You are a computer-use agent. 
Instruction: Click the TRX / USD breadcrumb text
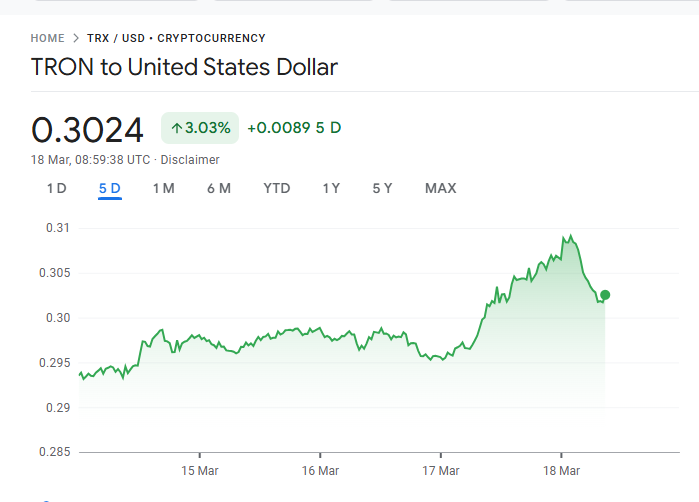(x=115, y=38)
